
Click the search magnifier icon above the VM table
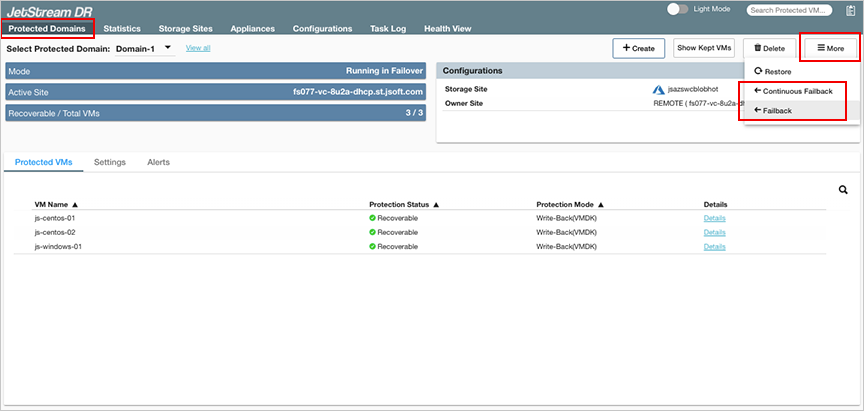point(843,190)
